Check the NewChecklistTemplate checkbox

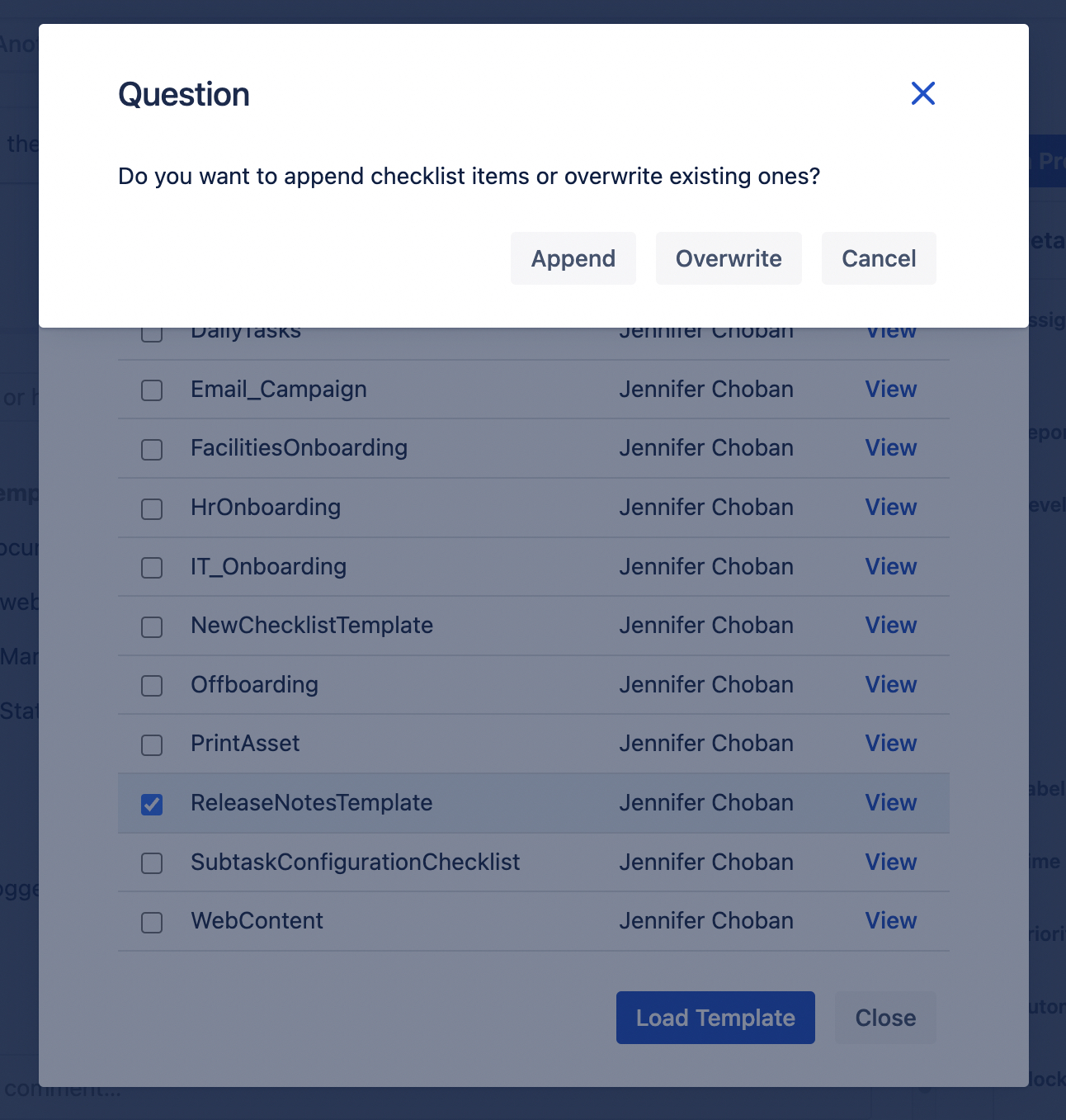(x=152, y=627)
